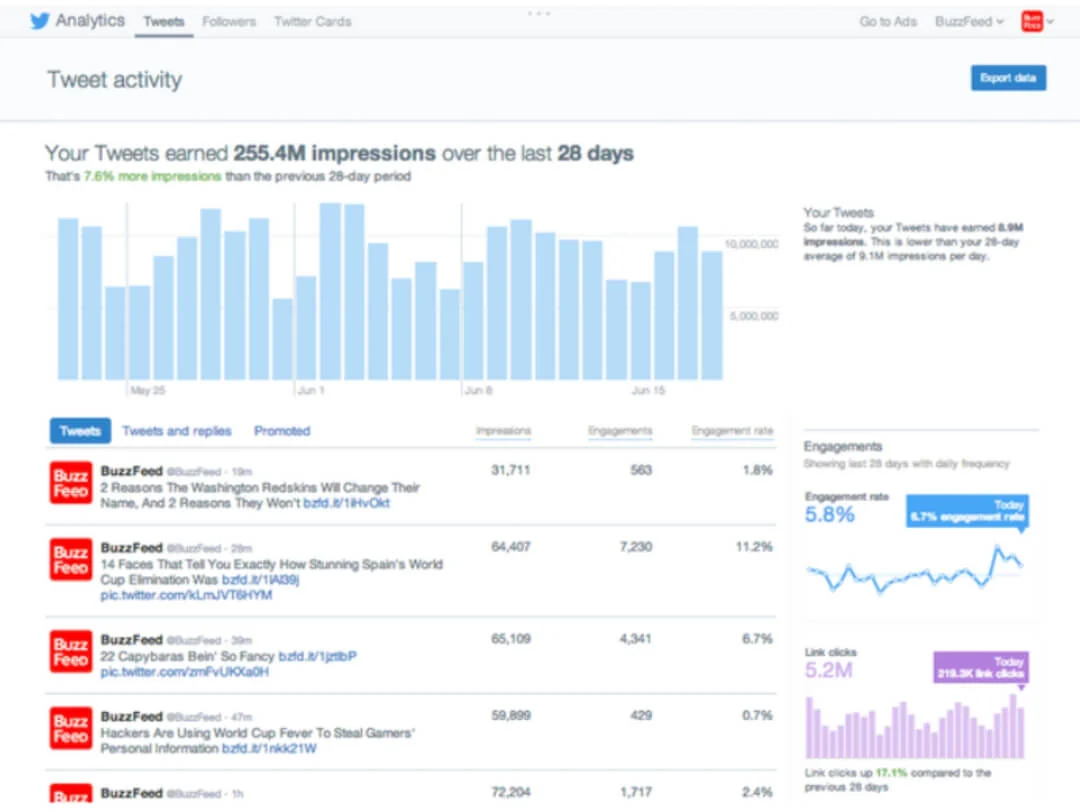Click the 10,000,000 axis label
1080x812 pixels.
[751, 244]
